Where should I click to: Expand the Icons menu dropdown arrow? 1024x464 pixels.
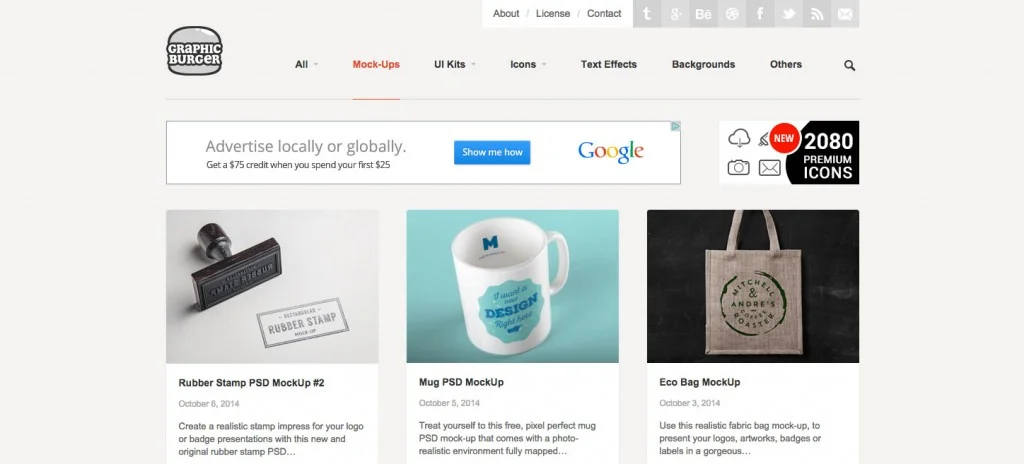pos(544,65)
